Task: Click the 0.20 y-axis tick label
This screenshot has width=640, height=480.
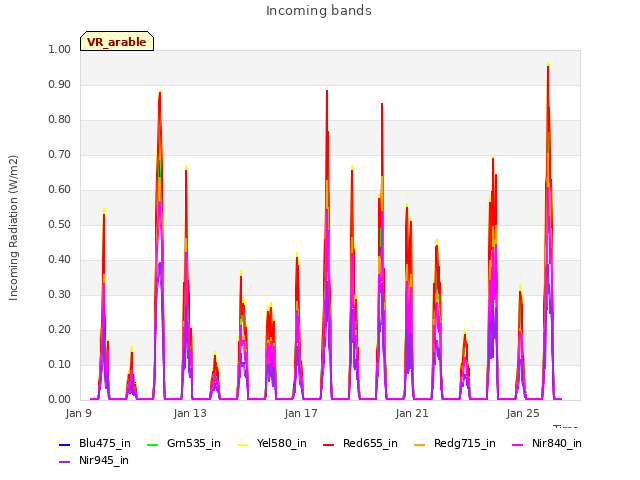Action: pos(60,330)
